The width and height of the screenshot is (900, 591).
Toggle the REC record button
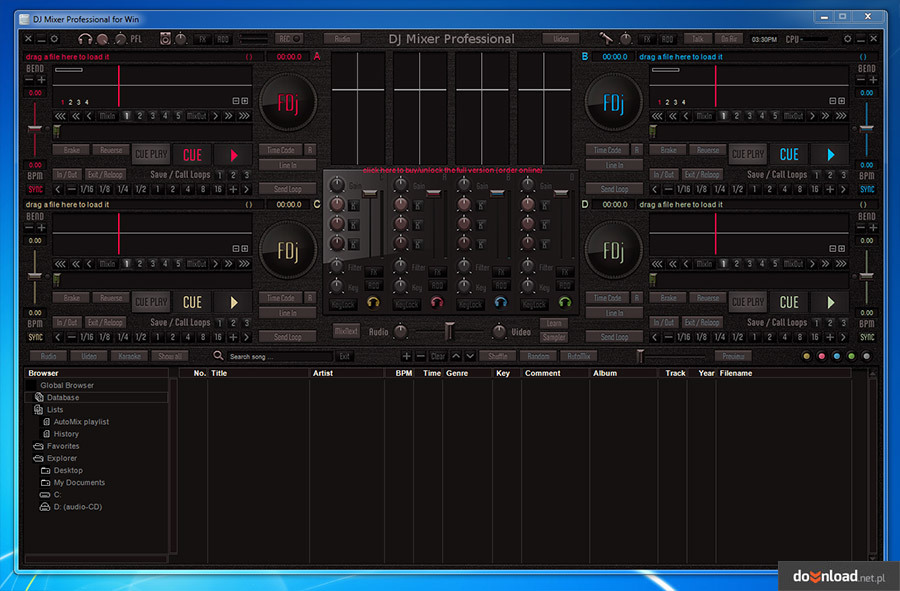pos(289,38)
